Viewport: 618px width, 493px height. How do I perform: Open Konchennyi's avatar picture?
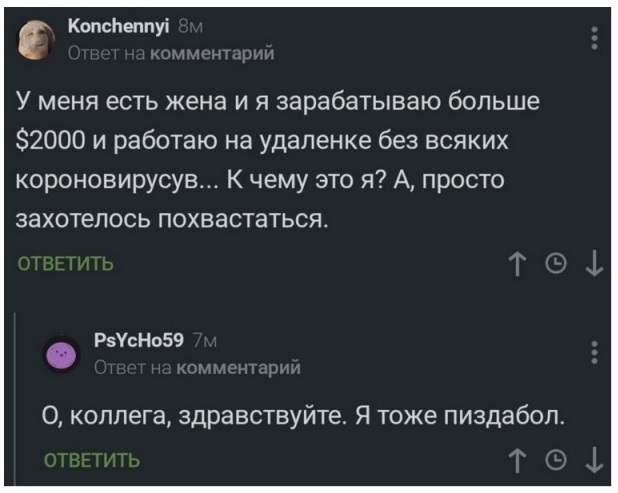36,40
